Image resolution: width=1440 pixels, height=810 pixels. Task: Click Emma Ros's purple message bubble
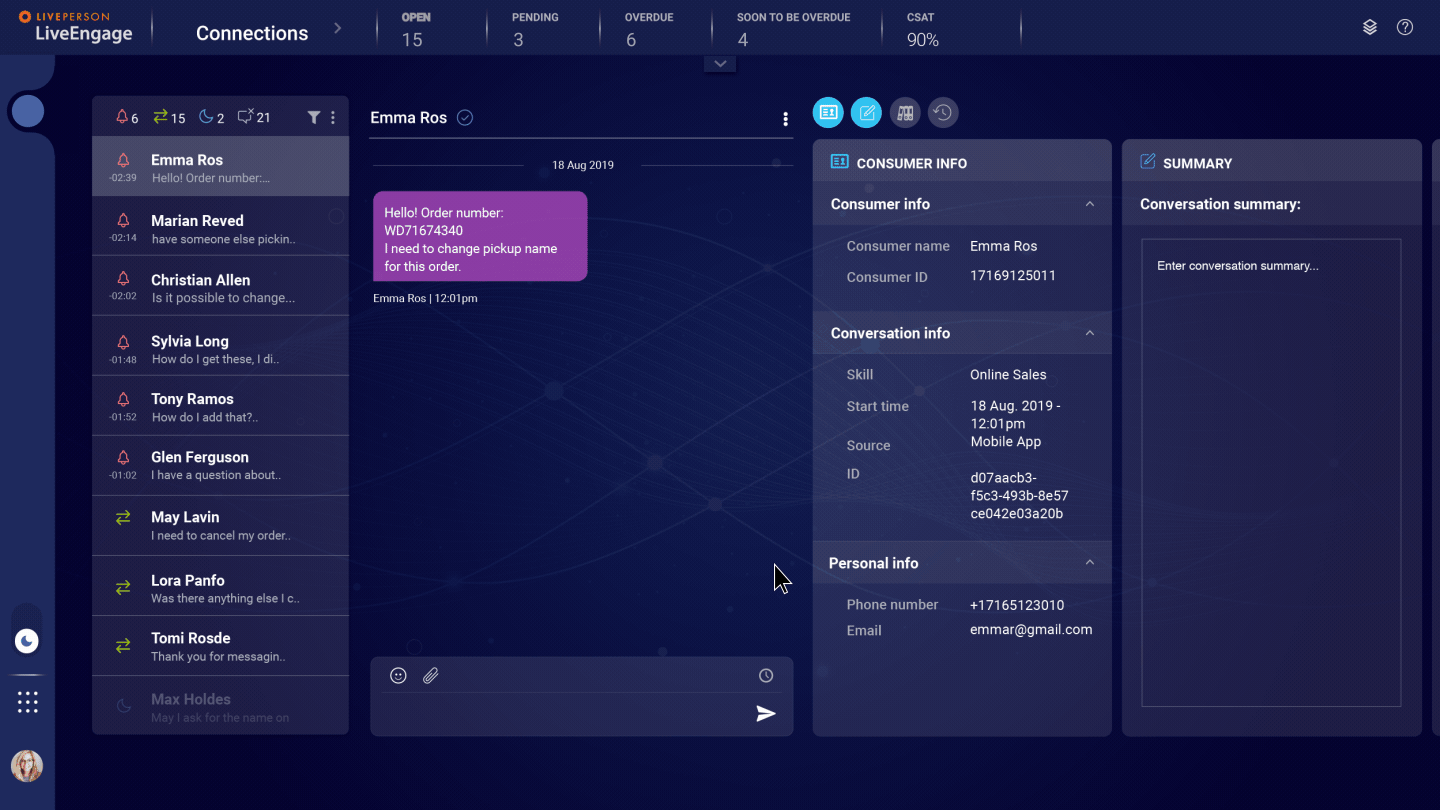(480, 236)
